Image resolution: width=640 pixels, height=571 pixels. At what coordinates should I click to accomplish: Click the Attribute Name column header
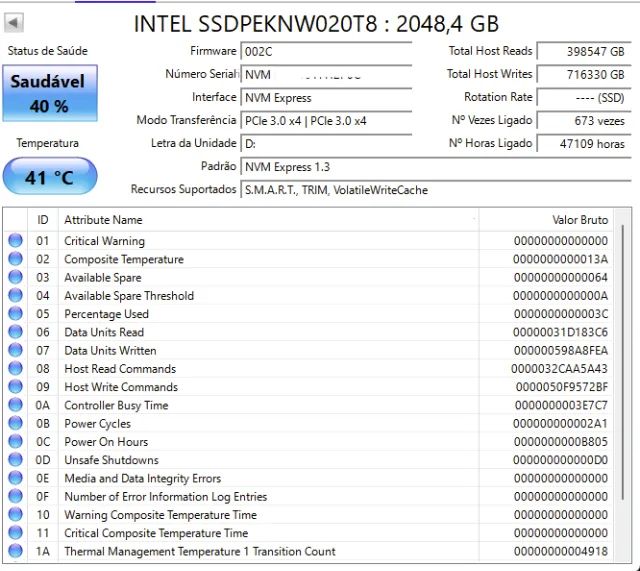(x=269, y=220)
